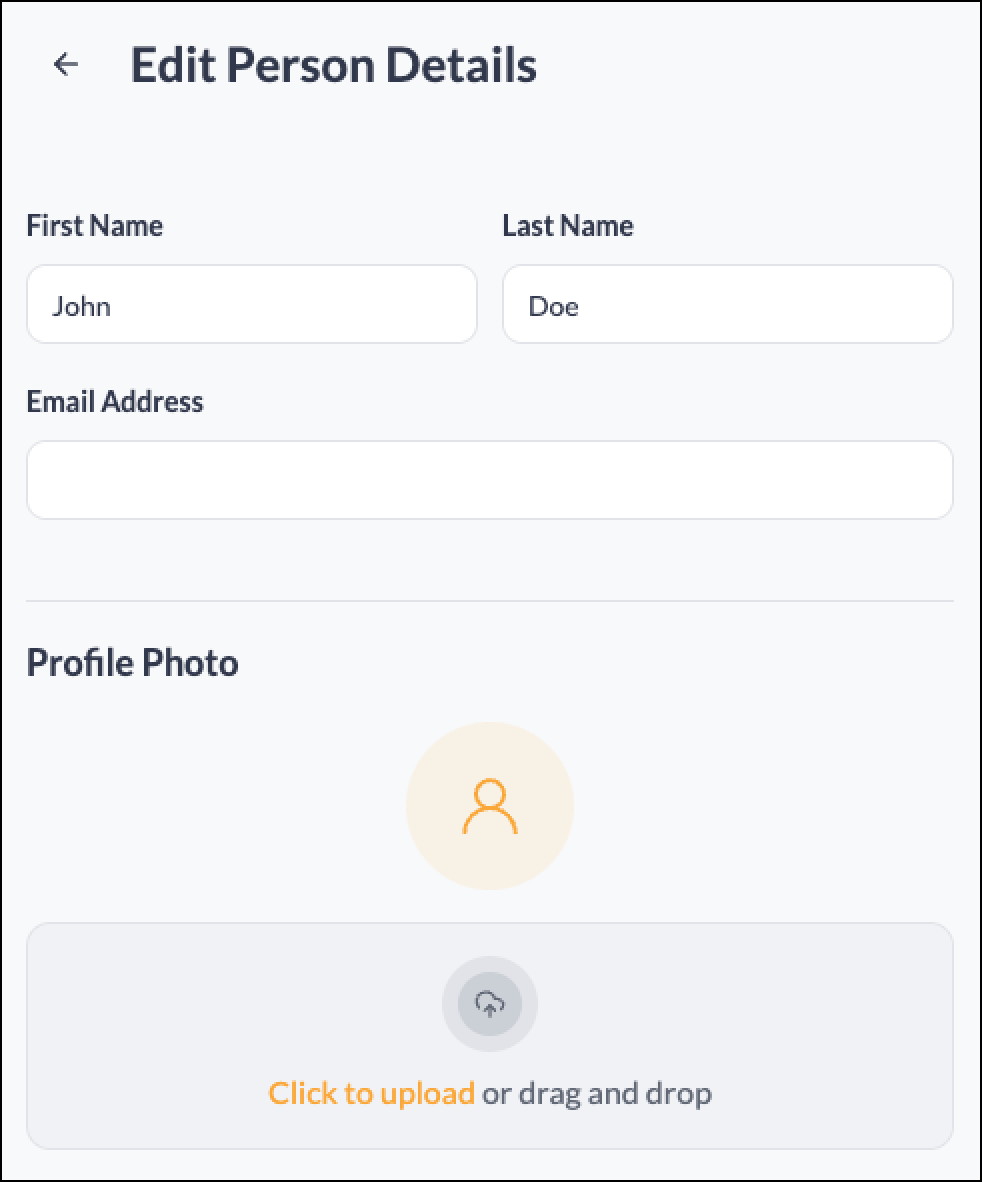Click the Edit Person Details heading
Image resolution: width=982 pixels, height=1182 pixels.
334,65
